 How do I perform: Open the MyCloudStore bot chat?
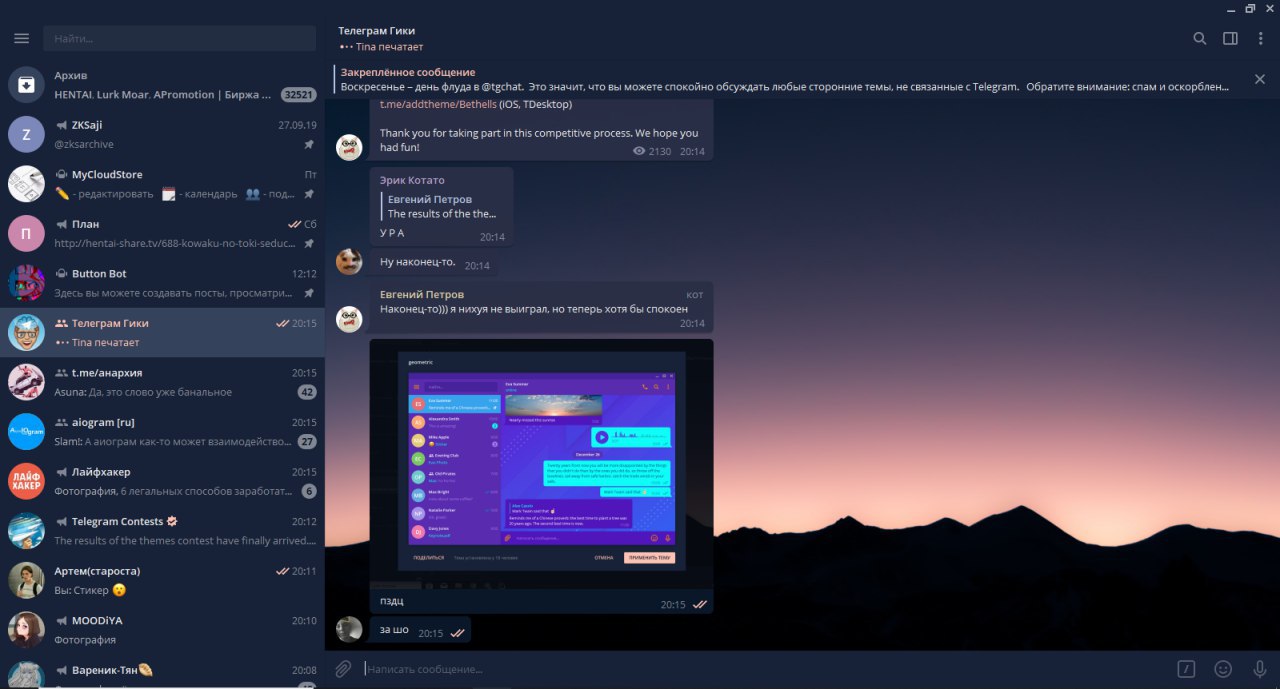tap(162, 184)
